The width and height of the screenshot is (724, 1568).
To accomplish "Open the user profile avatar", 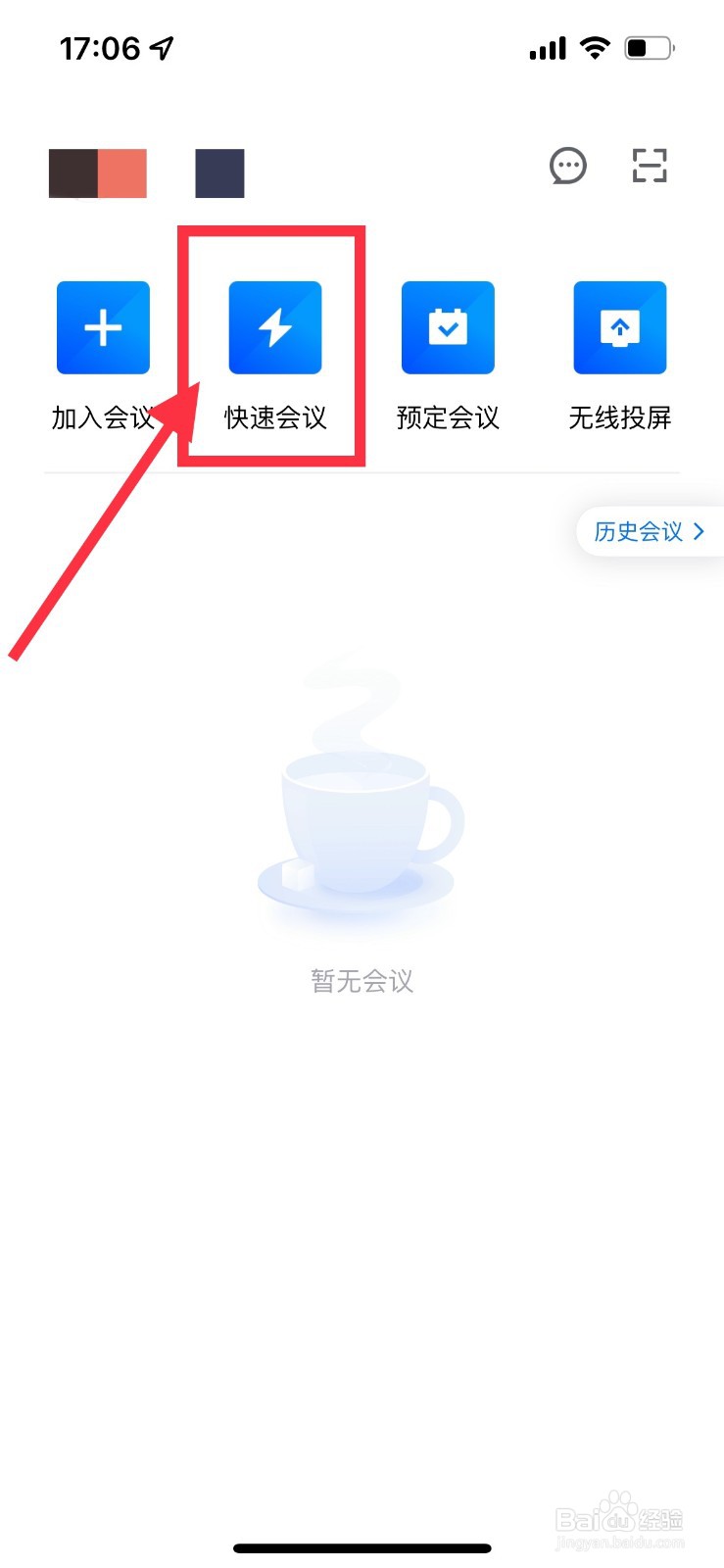I will tap(98, 173).
